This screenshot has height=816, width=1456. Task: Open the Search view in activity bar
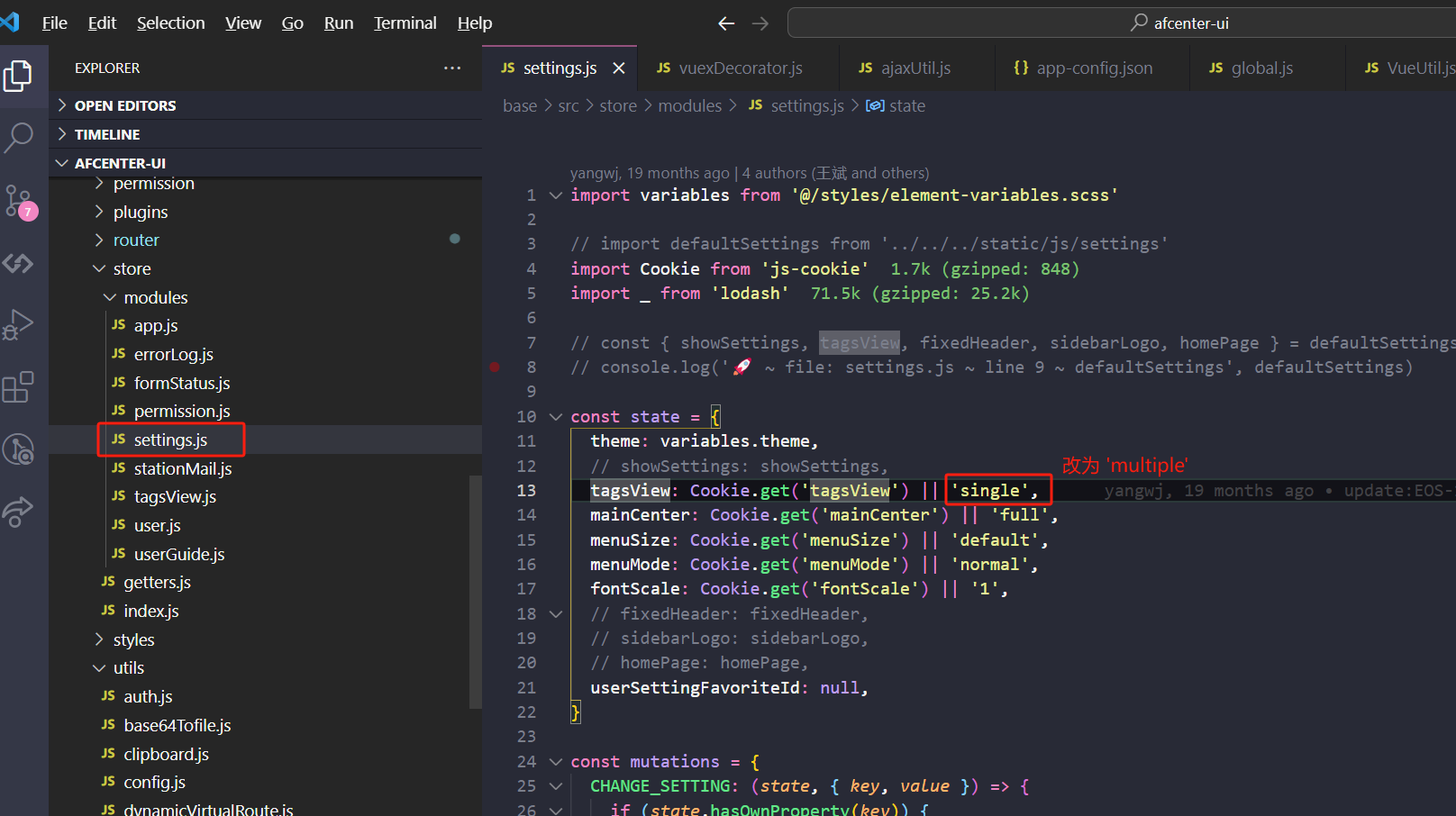[18, 138]
